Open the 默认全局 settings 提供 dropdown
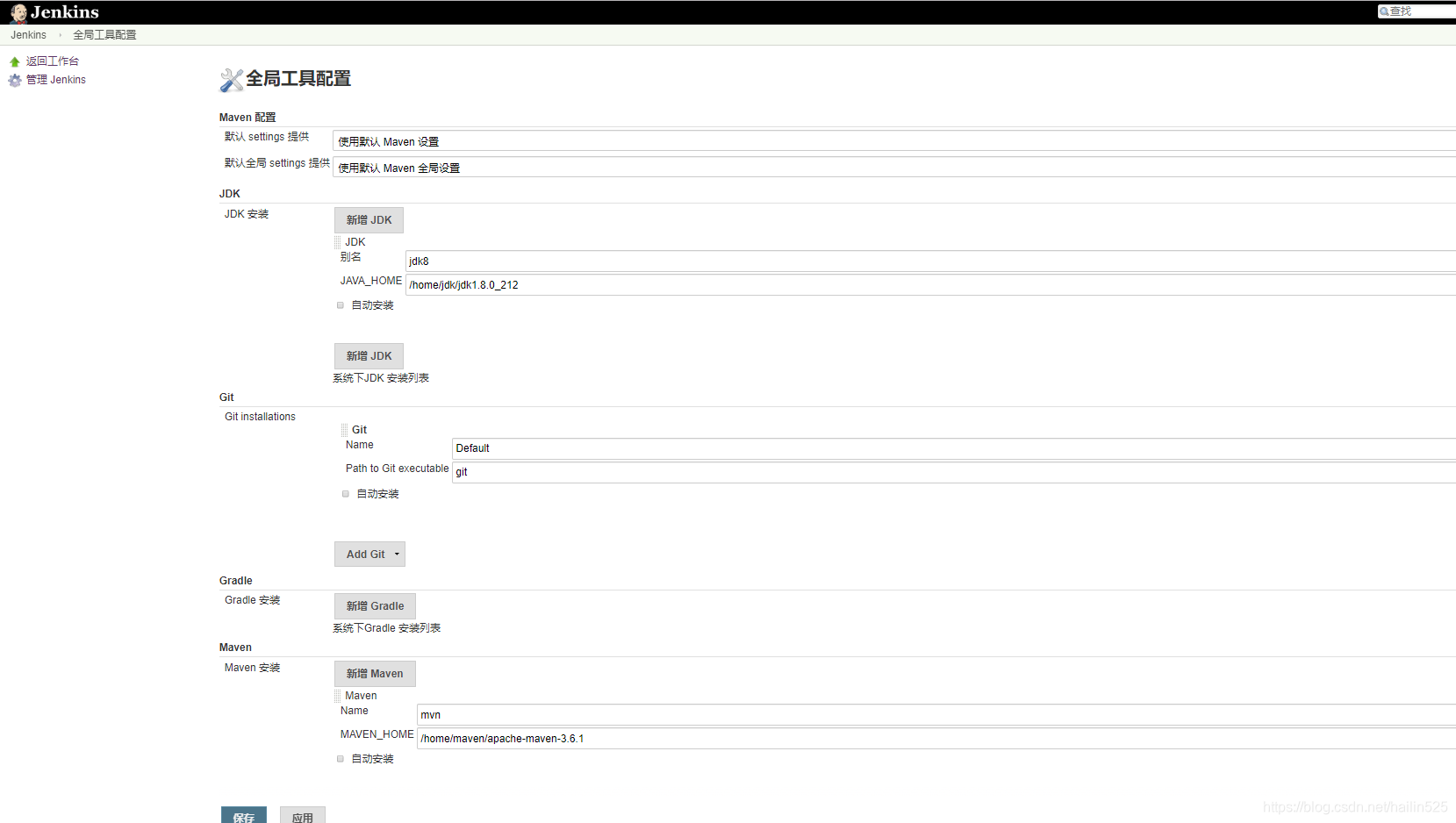Viewport: 1456px width, 823px height. click(893, 168)
